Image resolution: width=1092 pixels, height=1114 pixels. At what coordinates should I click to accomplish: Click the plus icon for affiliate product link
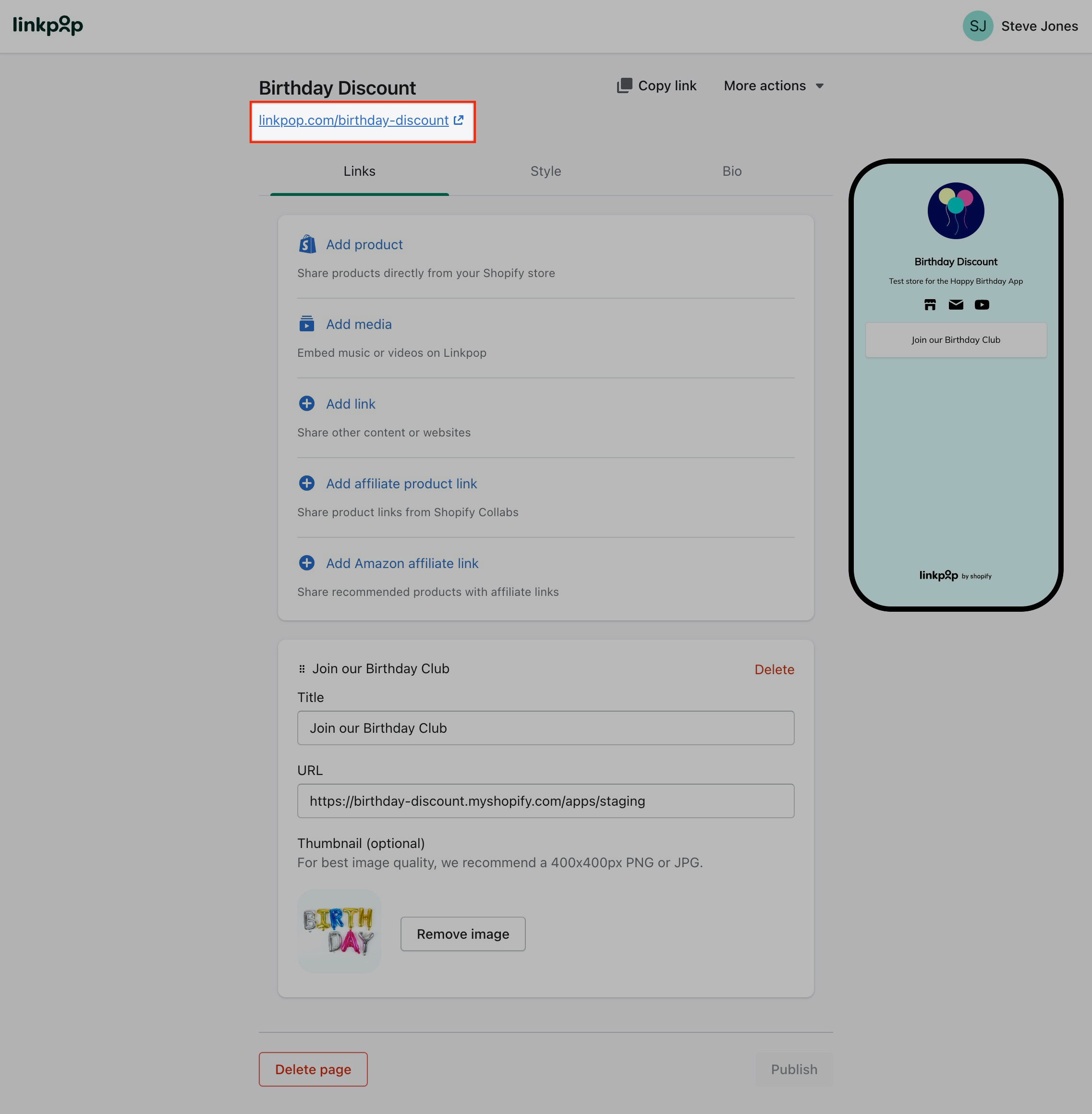click(307, 483)
